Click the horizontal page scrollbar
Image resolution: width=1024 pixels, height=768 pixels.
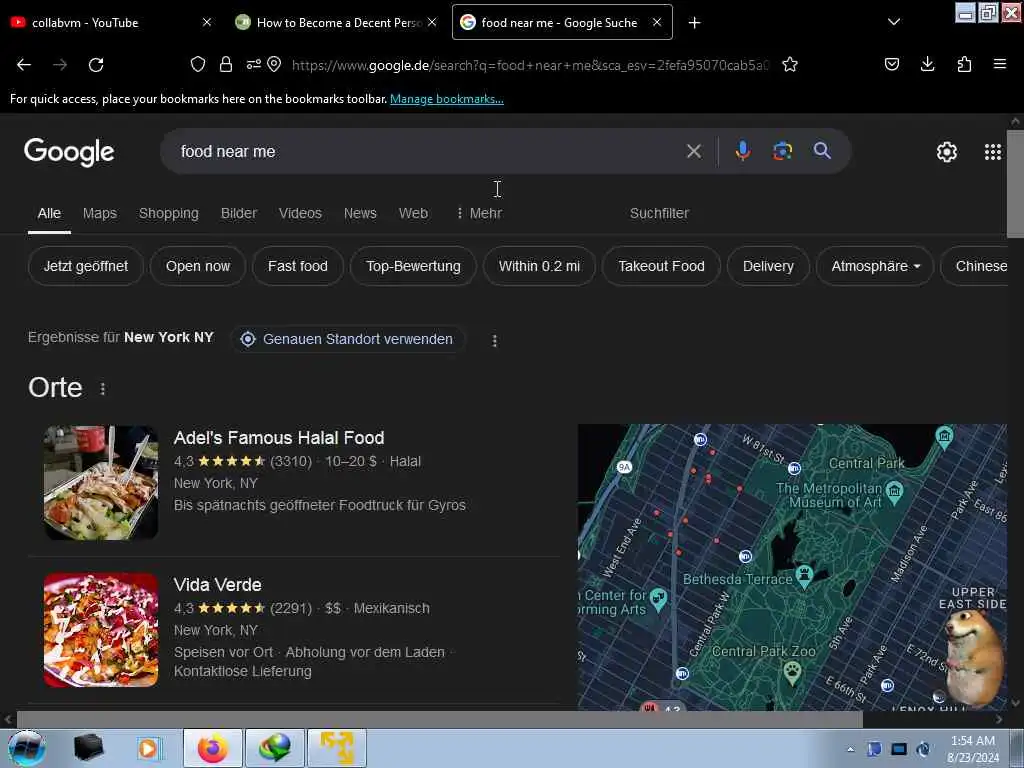tap(439, 720)
